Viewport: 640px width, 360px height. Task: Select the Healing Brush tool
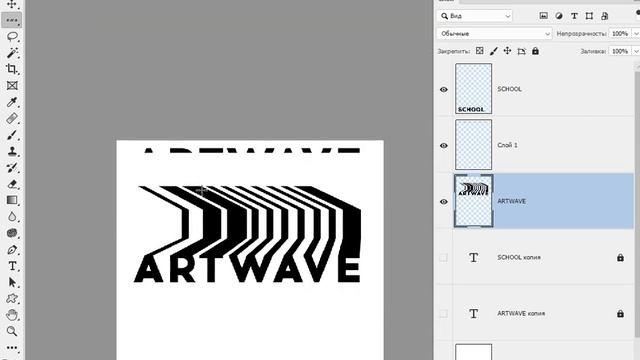(x=12, y=118)
